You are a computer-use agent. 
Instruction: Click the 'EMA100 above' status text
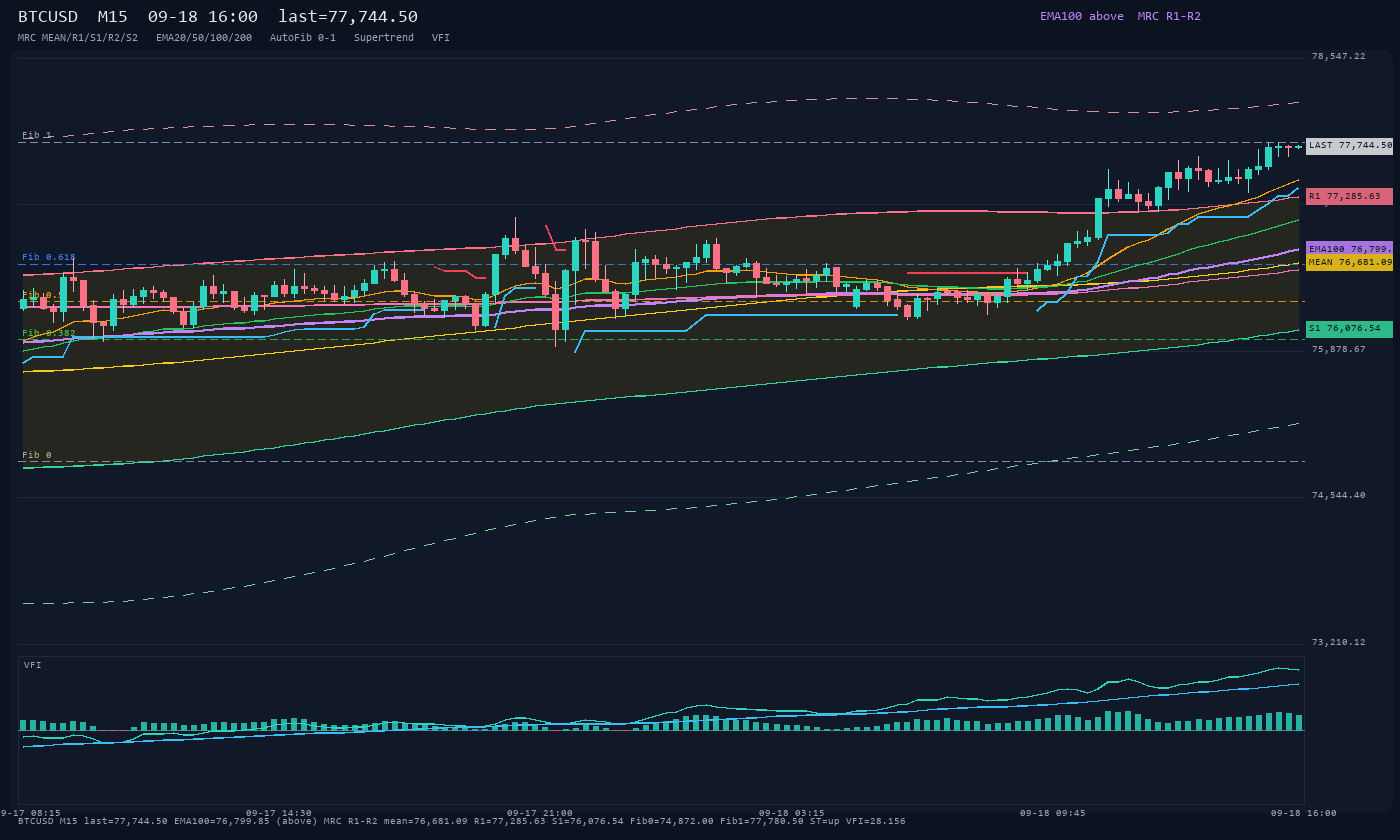click(x=1081, y=16)
